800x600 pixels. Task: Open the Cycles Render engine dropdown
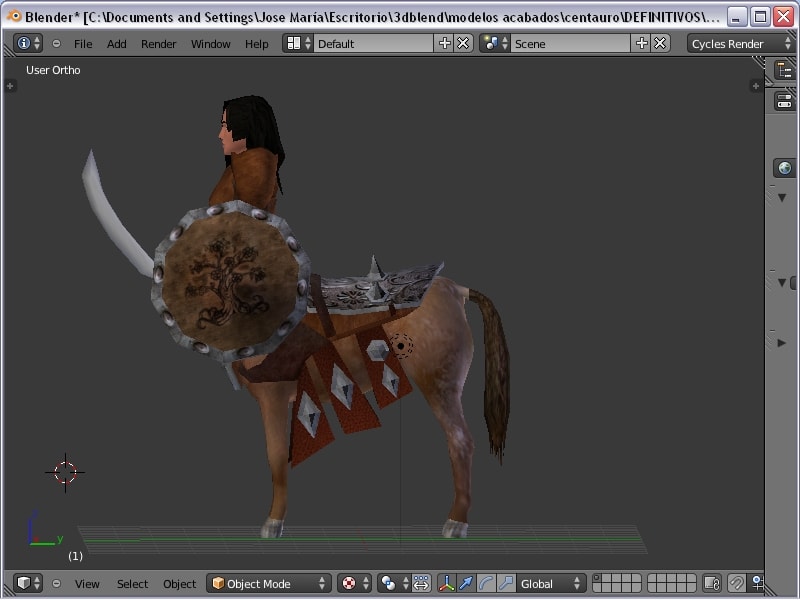point(740,43)
